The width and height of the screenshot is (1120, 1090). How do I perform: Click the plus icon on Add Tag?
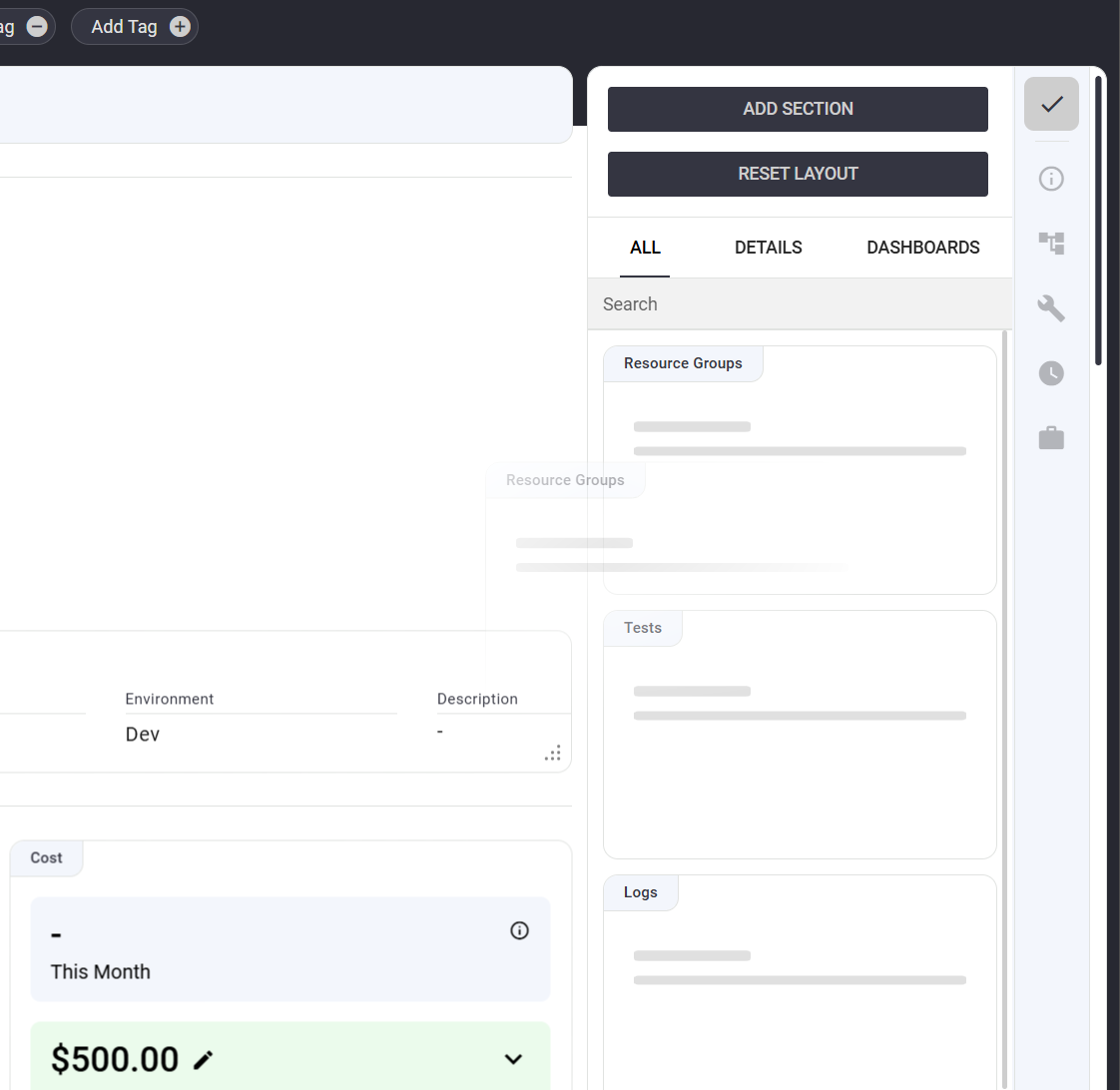tap(180, 27)
